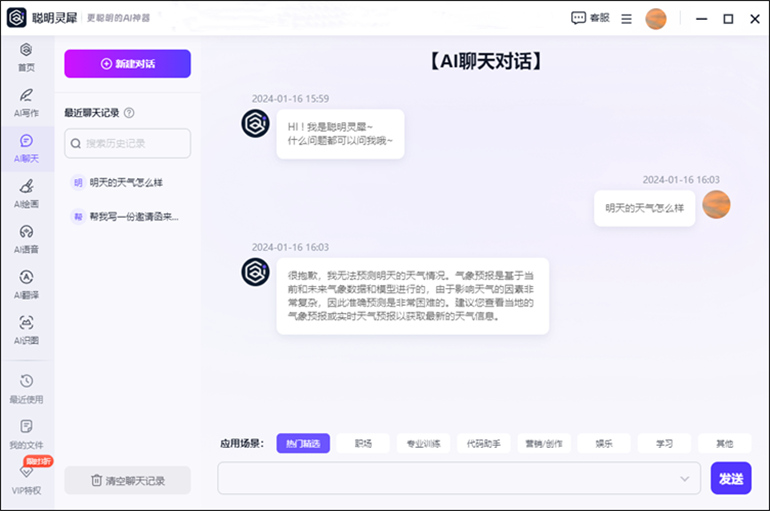Click bot avatar beside weather reply
The height and width of the screenshot is (511, 770).
pos(255,271)
